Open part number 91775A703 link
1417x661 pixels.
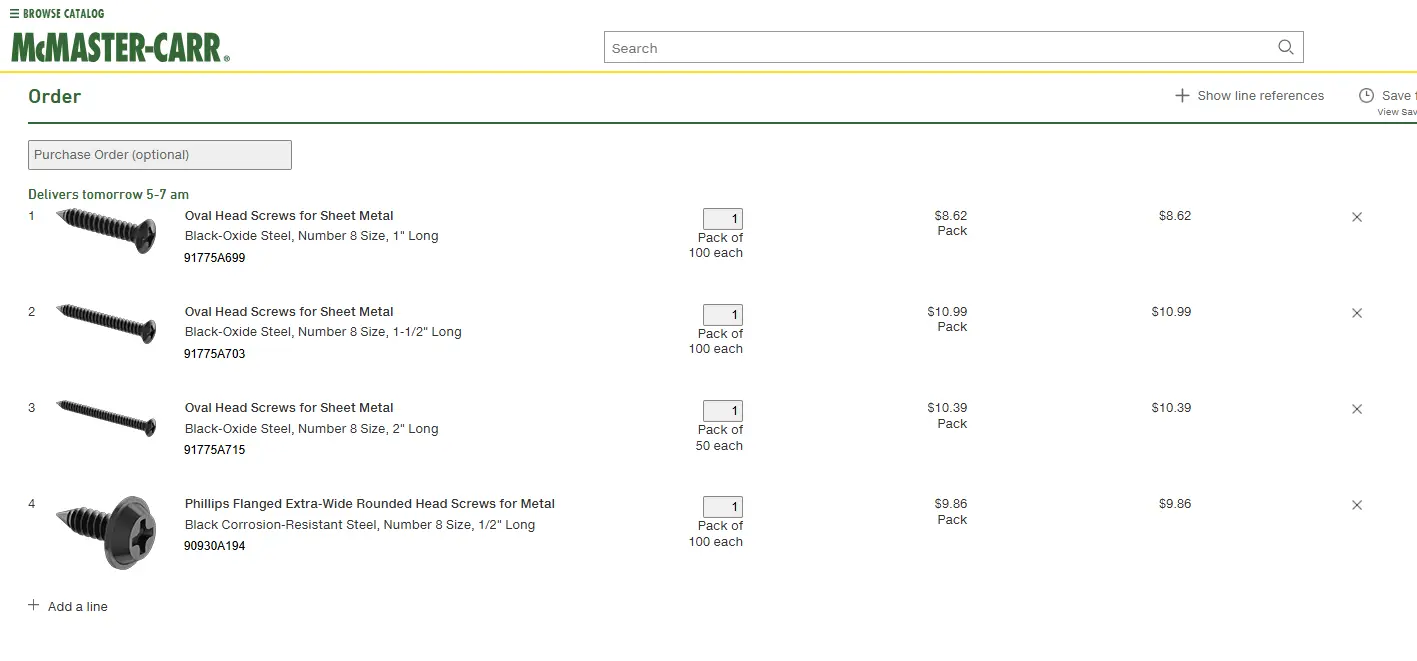(x=214, y=354)
